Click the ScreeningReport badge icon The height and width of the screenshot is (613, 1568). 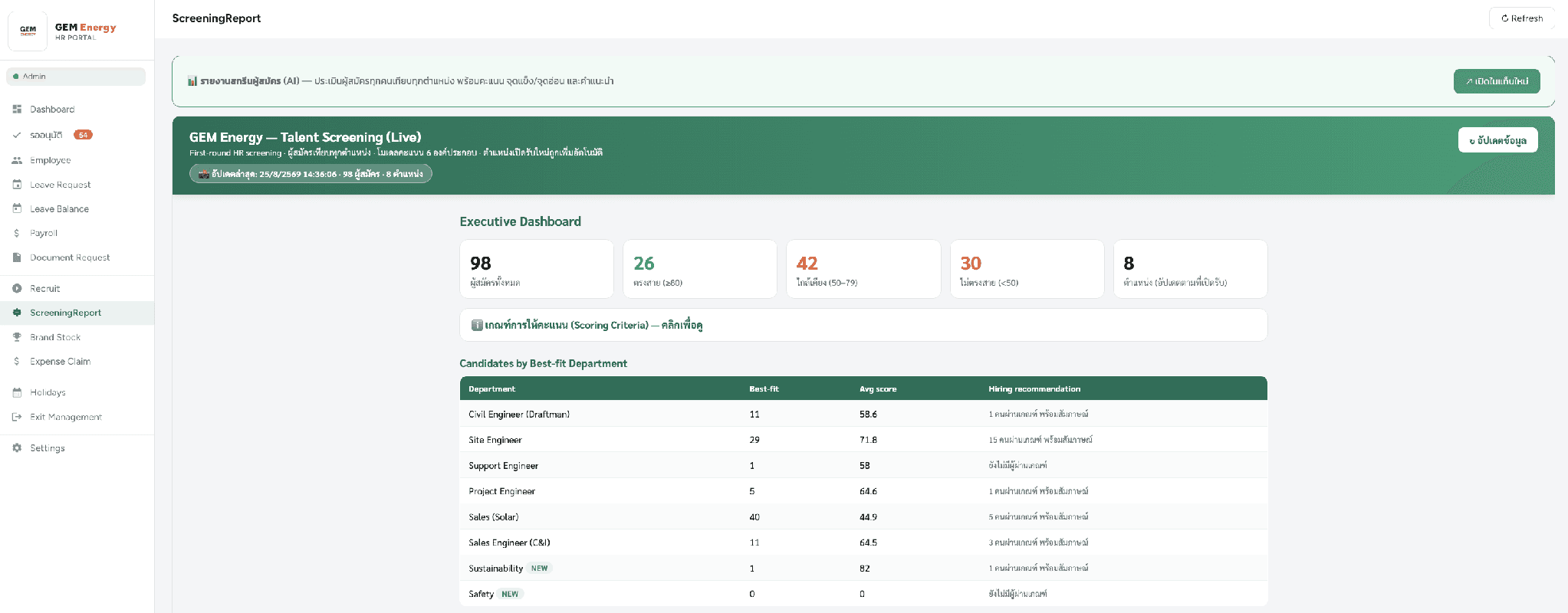(x=17, y=313)
